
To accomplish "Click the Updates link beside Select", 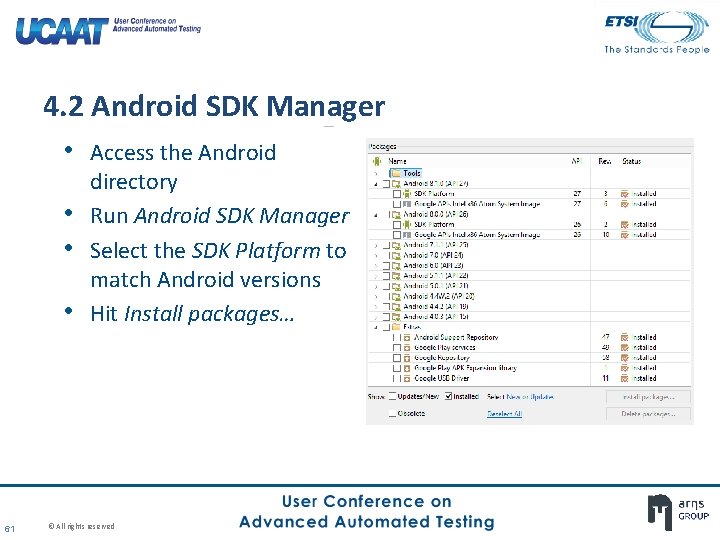I will [x=542, y=397].
